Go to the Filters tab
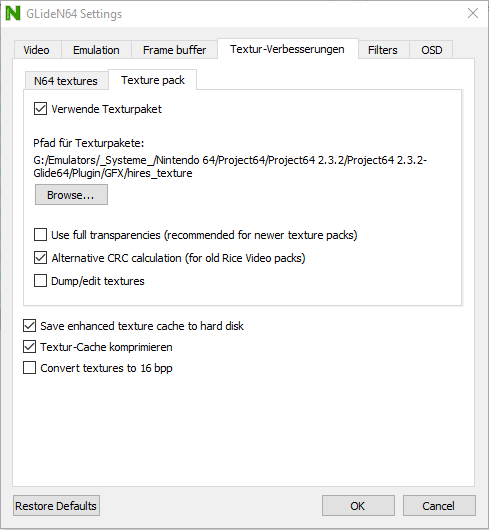489x530 pixels. (x=383, y=50)
